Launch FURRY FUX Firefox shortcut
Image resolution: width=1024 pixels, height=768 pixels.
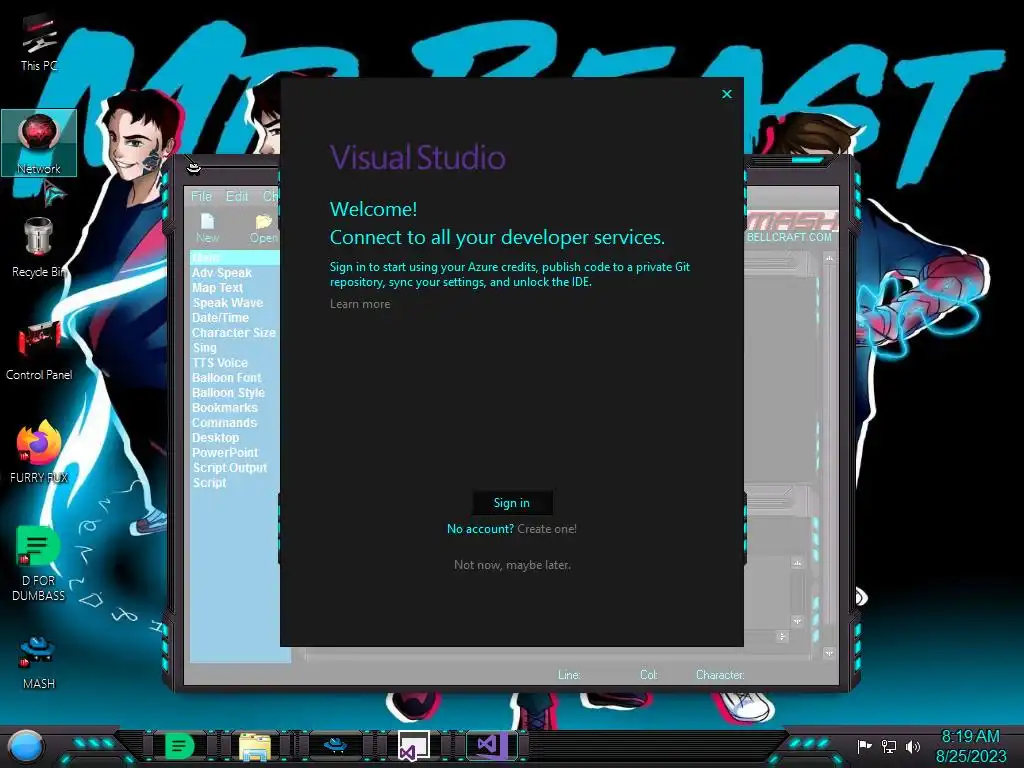tap(39, 452)
